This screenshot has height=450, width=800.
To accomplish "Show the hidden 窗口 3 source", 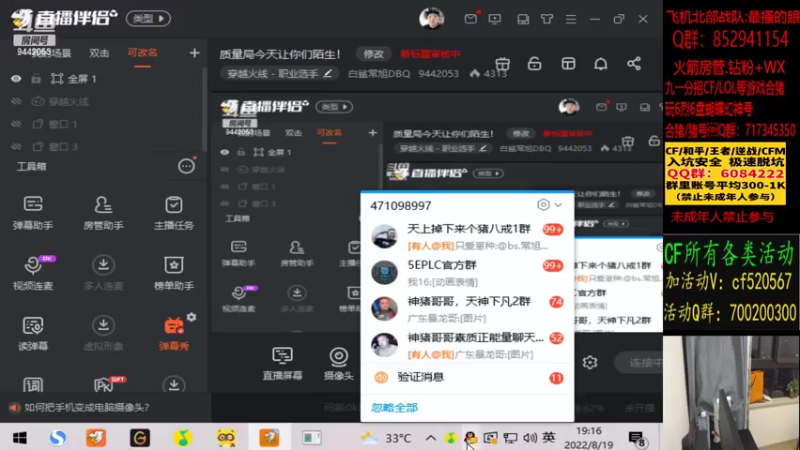I will [16, 146].
